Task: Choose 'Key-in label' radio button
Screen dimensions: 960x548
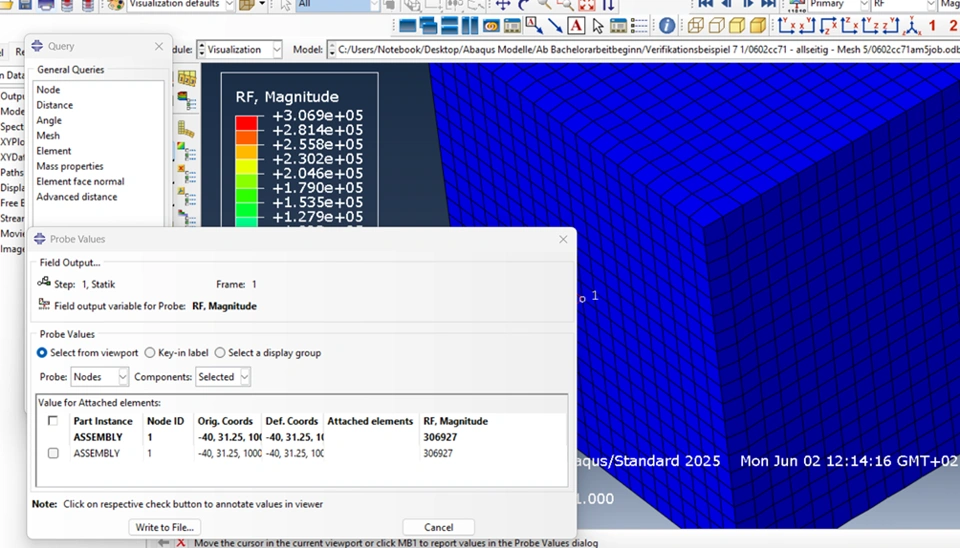Action: coord(150,353)
